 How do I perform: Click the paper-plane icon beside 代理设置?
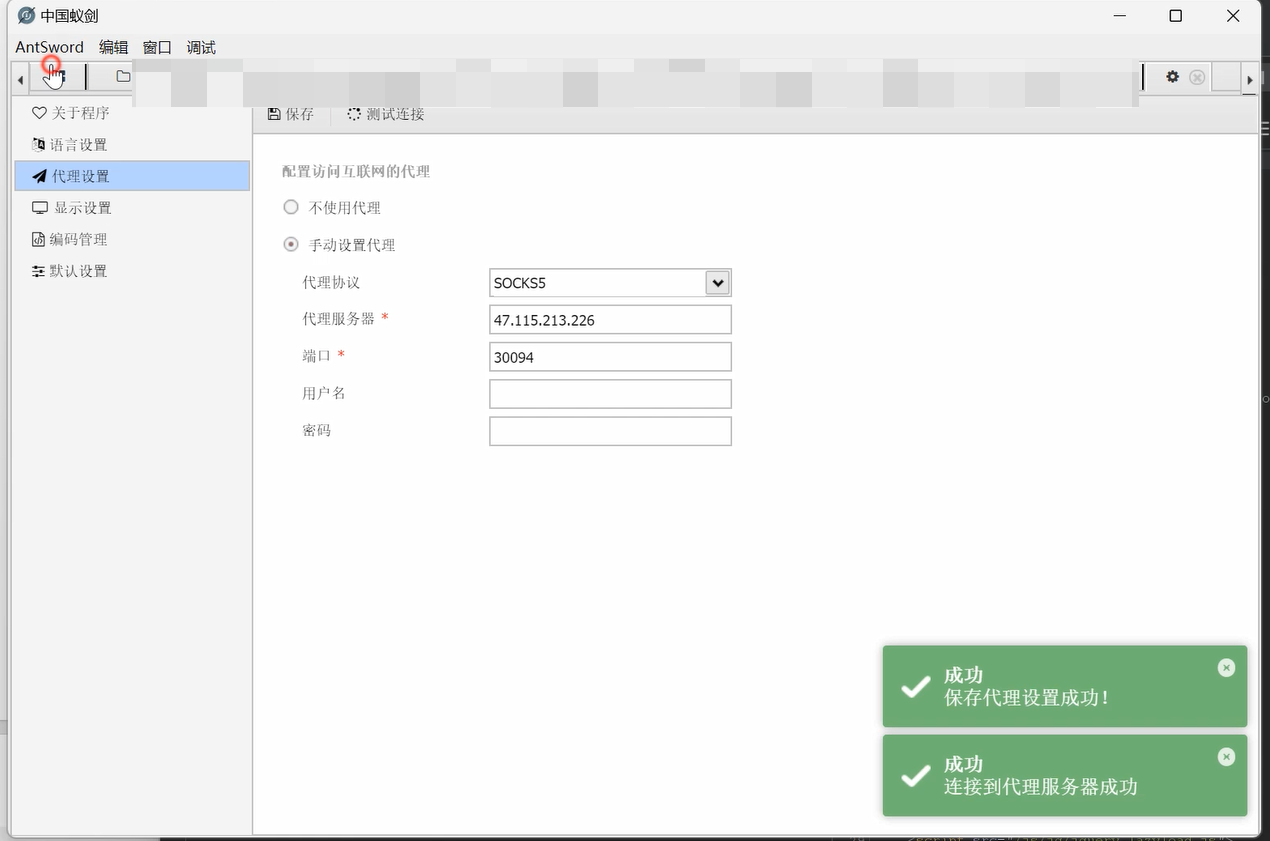point(39,176)
